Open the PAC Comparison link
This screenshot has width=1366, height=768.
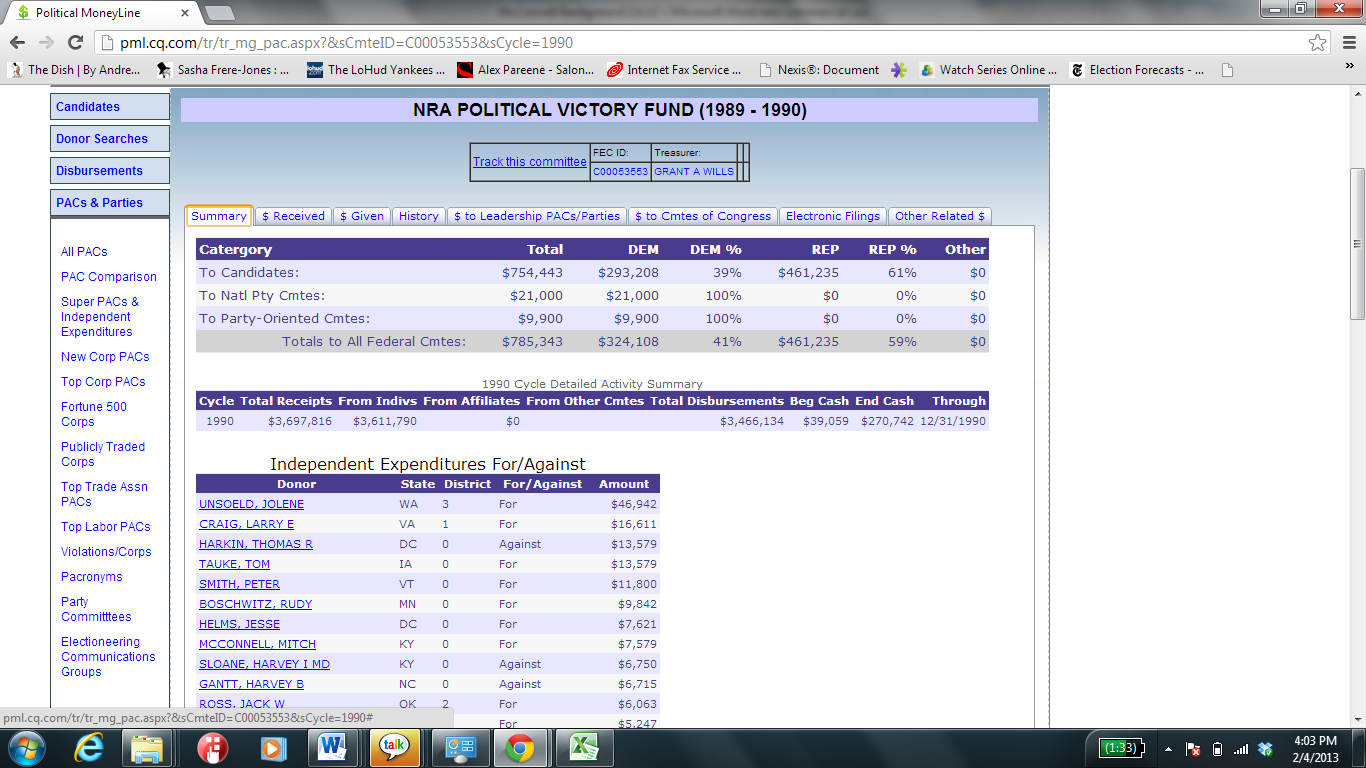tap(109, 277)
